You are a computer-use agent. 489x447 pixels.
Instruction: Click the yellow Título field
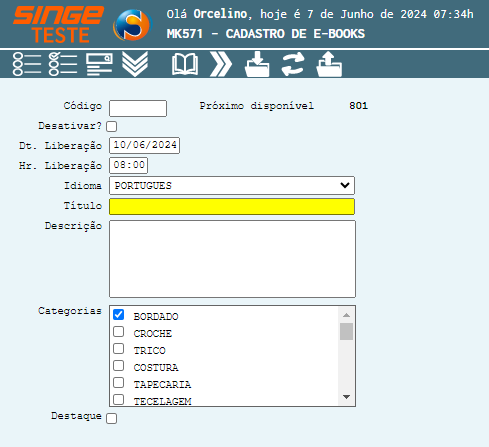[232, 206]
